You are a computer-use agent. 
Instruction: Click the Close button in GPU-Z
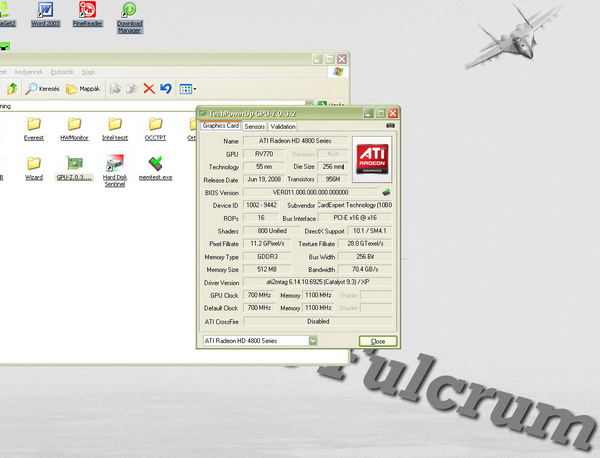[378, 341]
